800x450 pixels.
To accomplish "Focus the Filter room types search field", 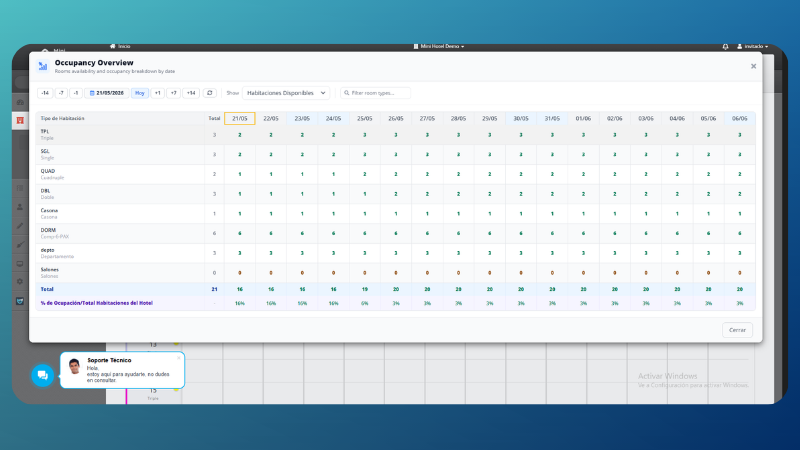I will point(375,93).
